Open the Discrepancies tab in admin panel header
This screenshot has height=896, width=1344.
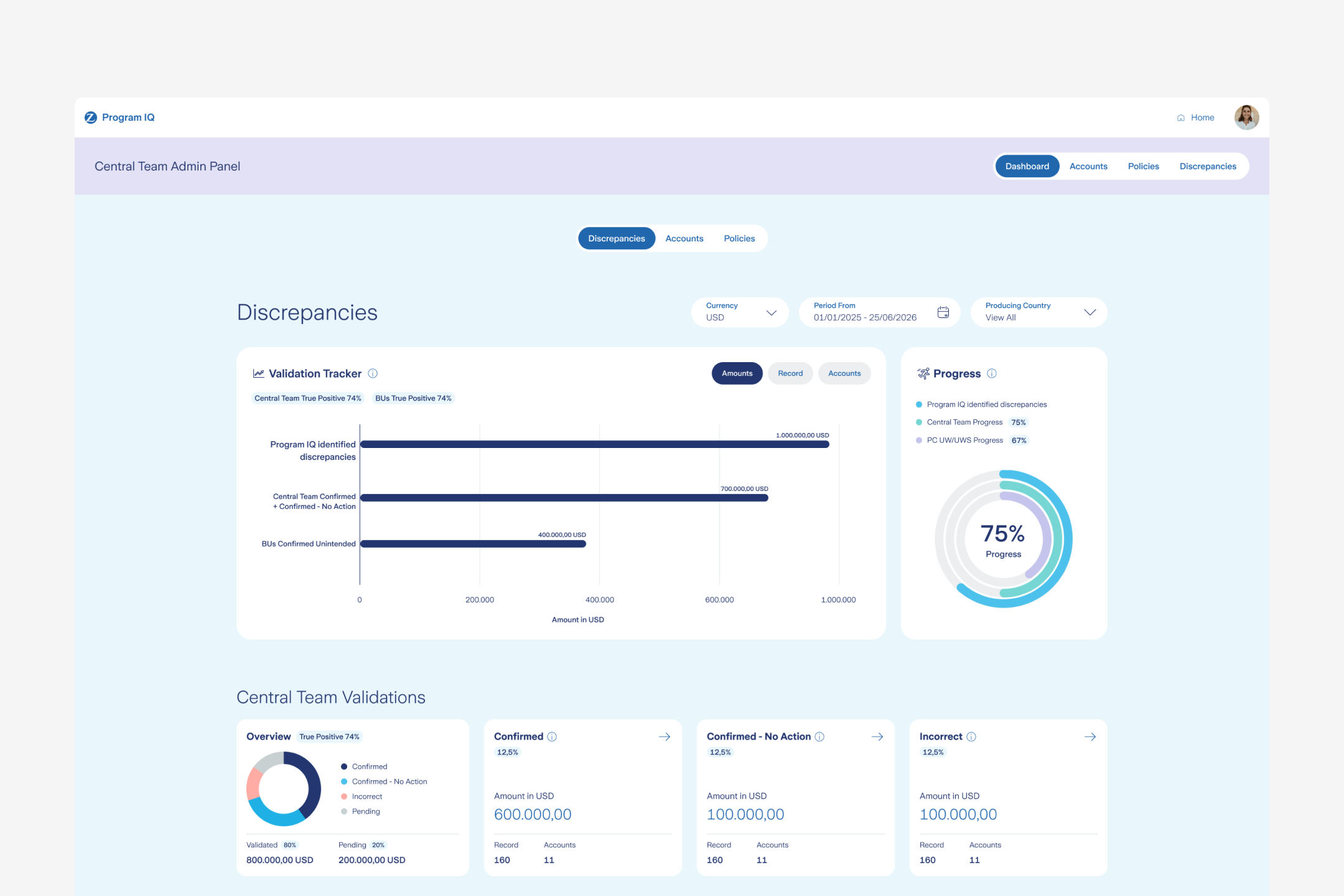pyautogui.click(x=1208, y=166)
